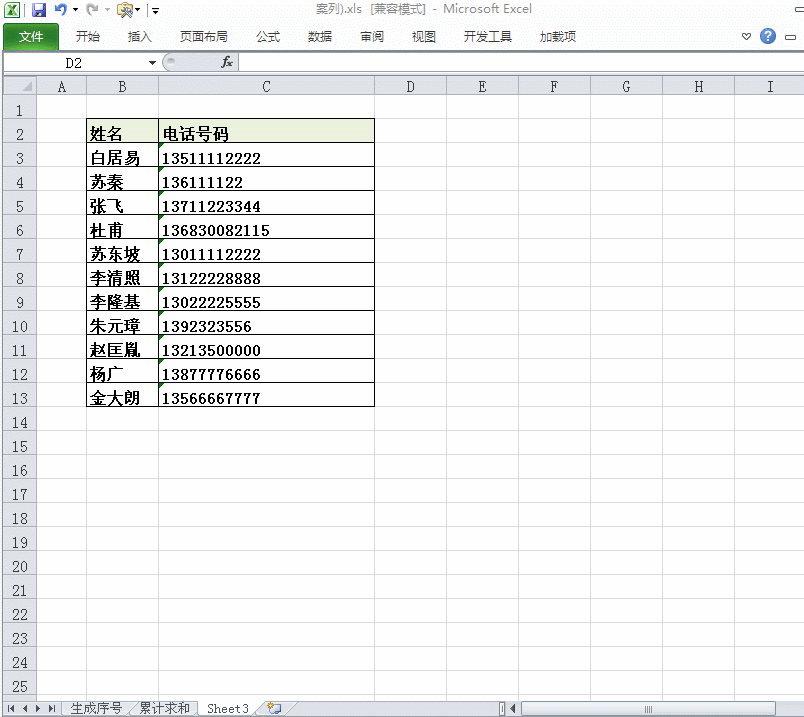
Task: Expand the Name Box dropdown arrow
Action: (152, 63)
